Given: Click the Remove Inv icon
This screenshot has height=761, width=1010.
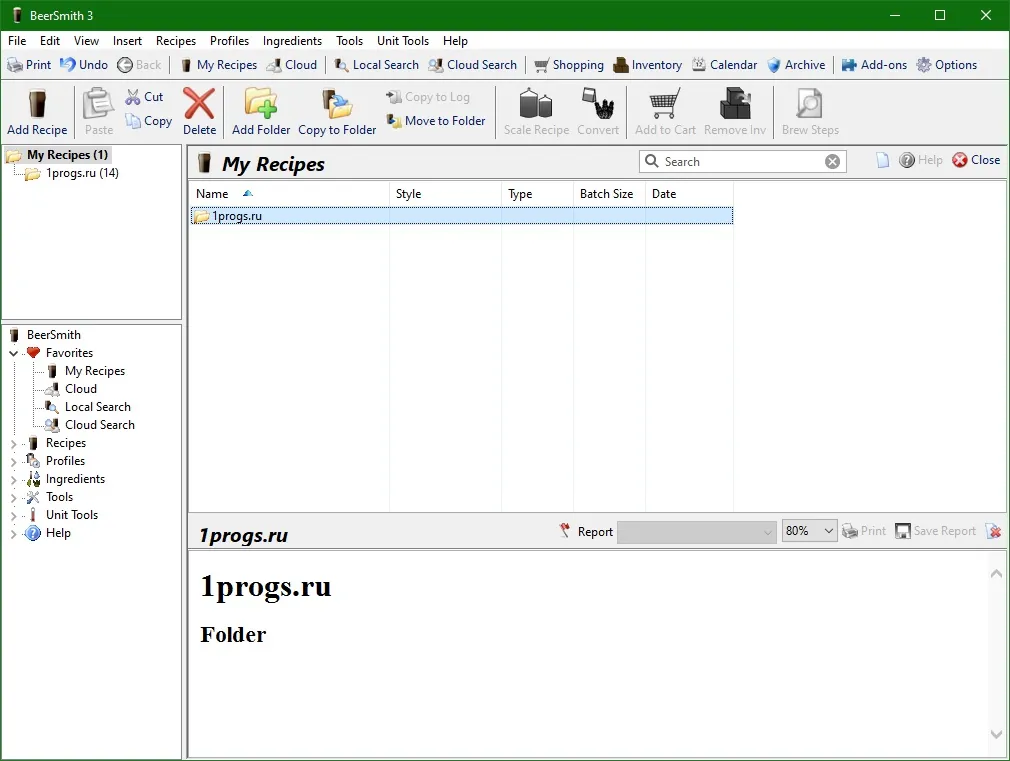Looking at the screenshot, I should [735, 103].
